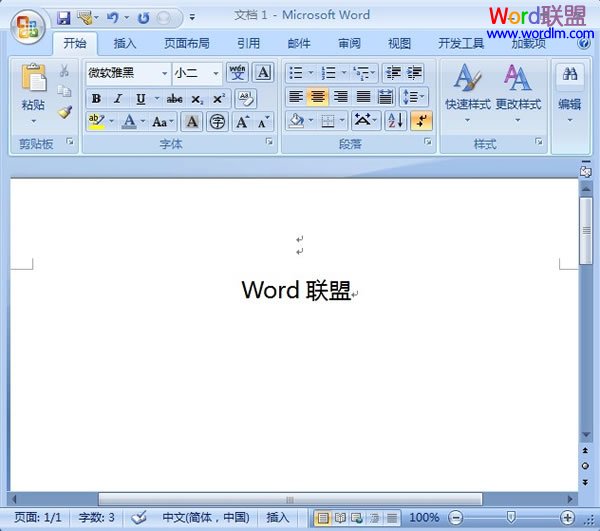This screenshot has width=600, height=531.
Task: Open Change Styles menu
Action: pos(518,94)
